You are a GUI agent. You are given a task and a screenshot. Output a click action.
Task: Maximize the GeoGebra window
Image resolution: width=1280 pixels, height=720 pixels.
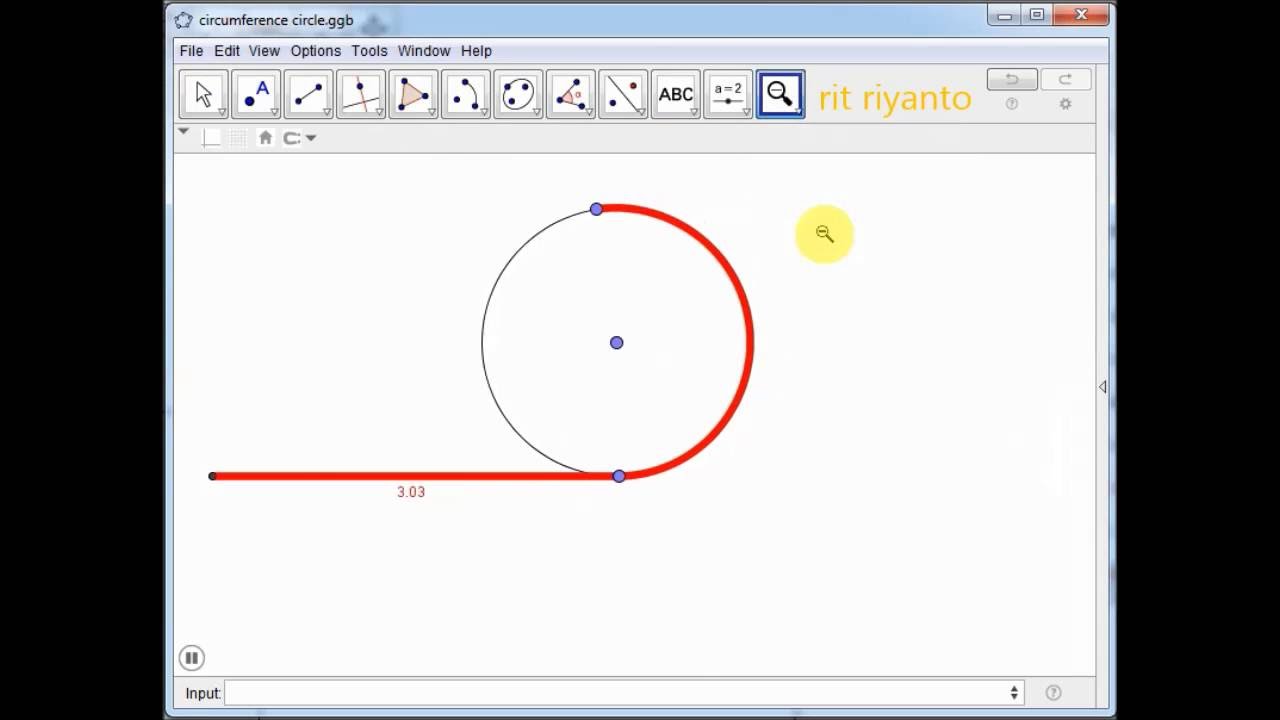click(1037, 15)
